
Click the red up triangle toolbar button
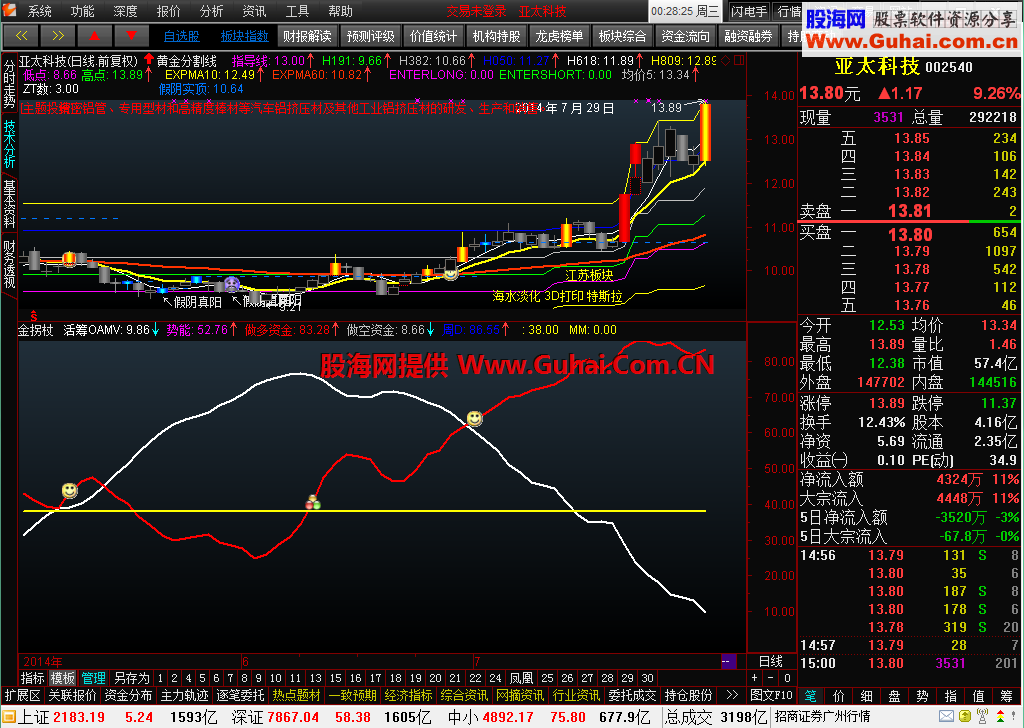click(94, 36)
